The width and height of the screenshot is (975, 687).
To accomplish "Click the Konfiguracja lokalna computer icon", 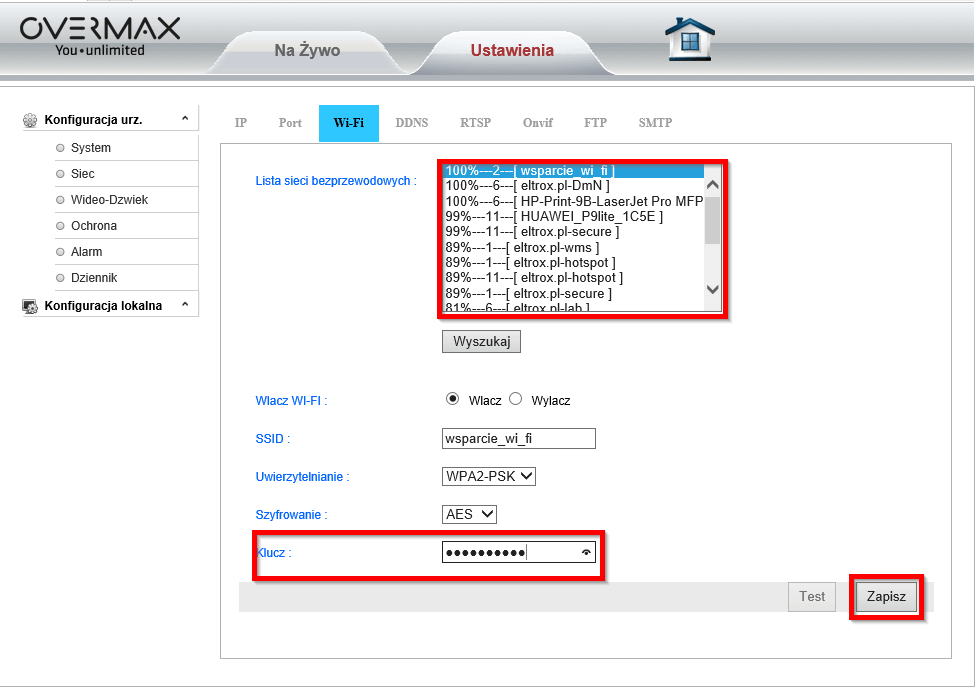I will [30, 306].
